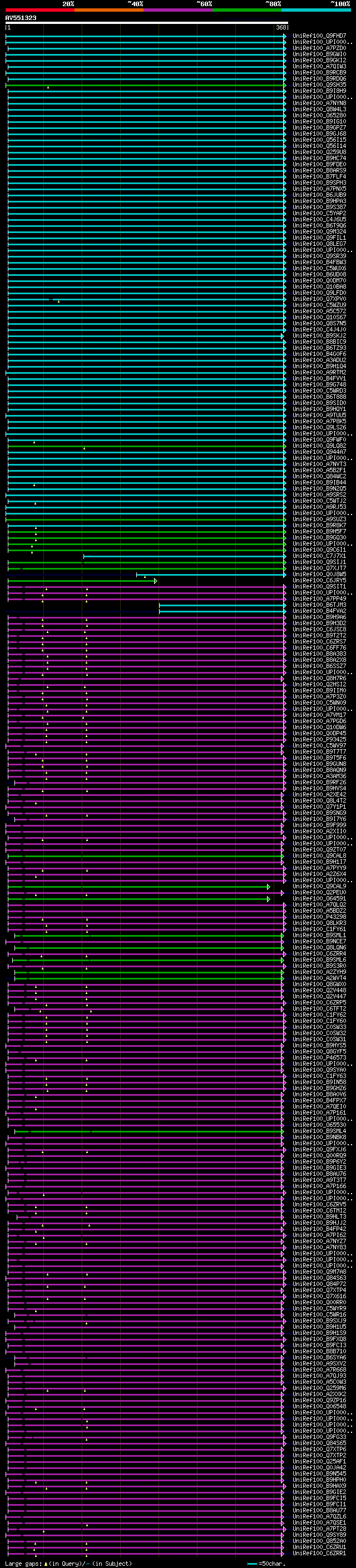Select hit label UniRef100_P93425
Screen dimensions: 356x1568
(319, 740)
